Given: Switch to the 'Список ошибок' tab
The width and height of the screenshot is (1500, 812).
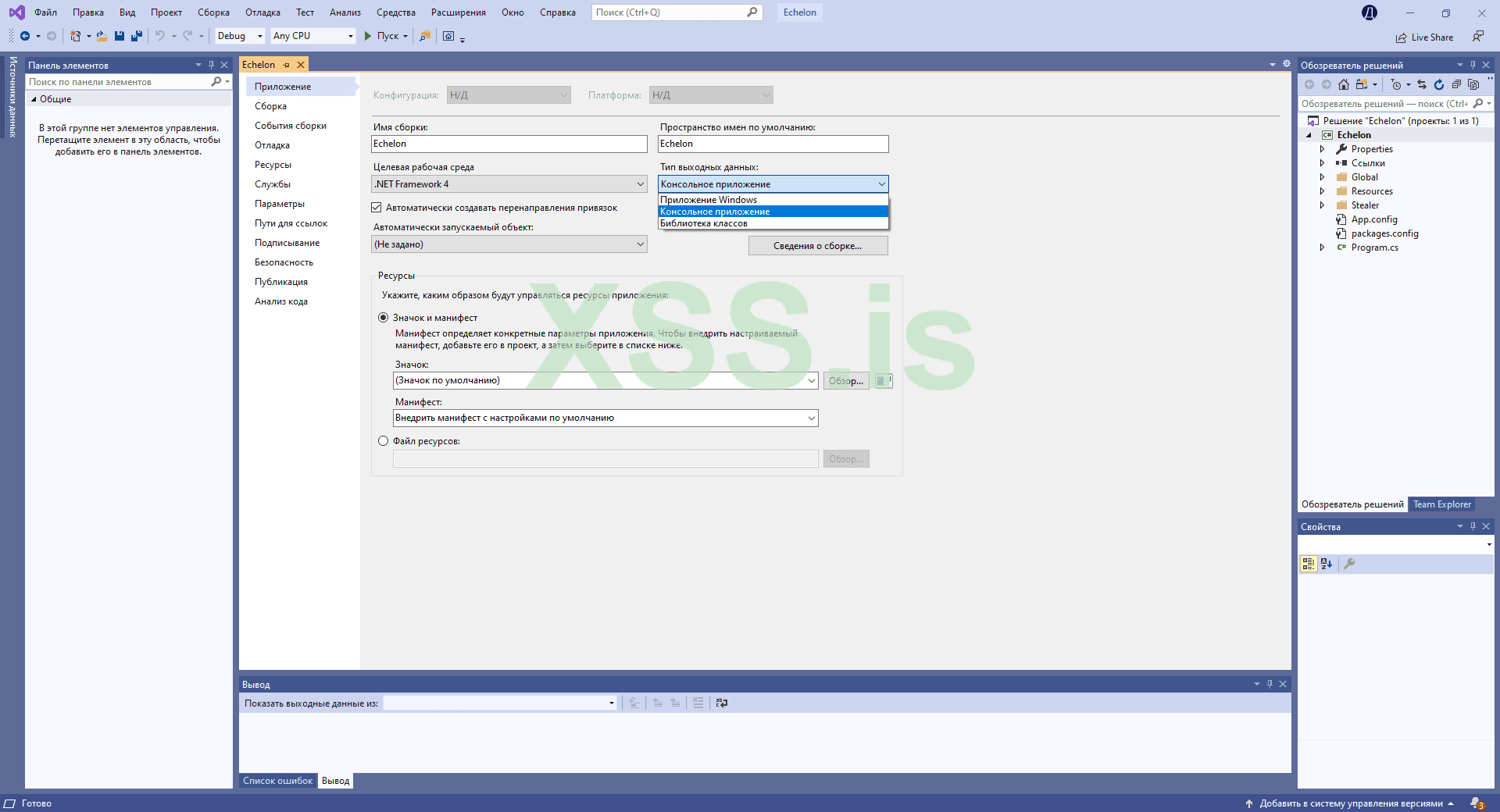Looking at the screenshot, I should [x=277, y=781].
